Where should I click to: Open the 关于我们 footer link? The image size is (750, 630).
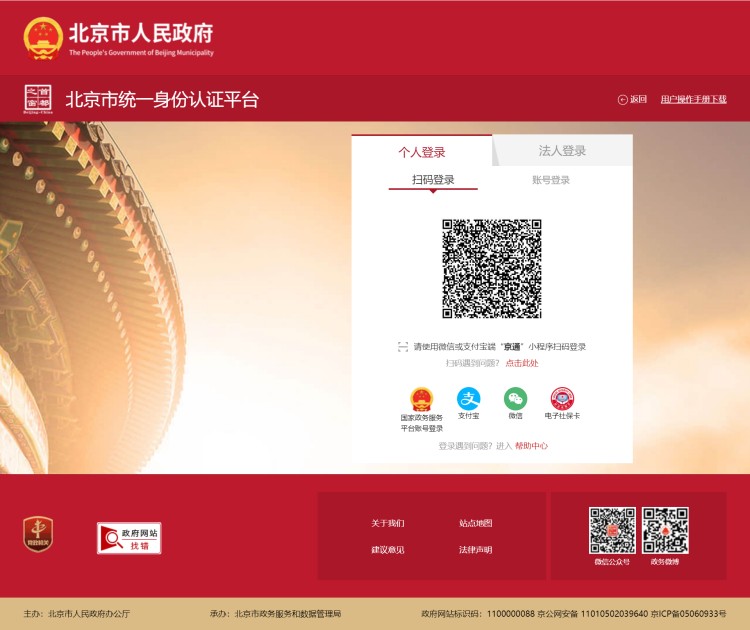point(387,523)
